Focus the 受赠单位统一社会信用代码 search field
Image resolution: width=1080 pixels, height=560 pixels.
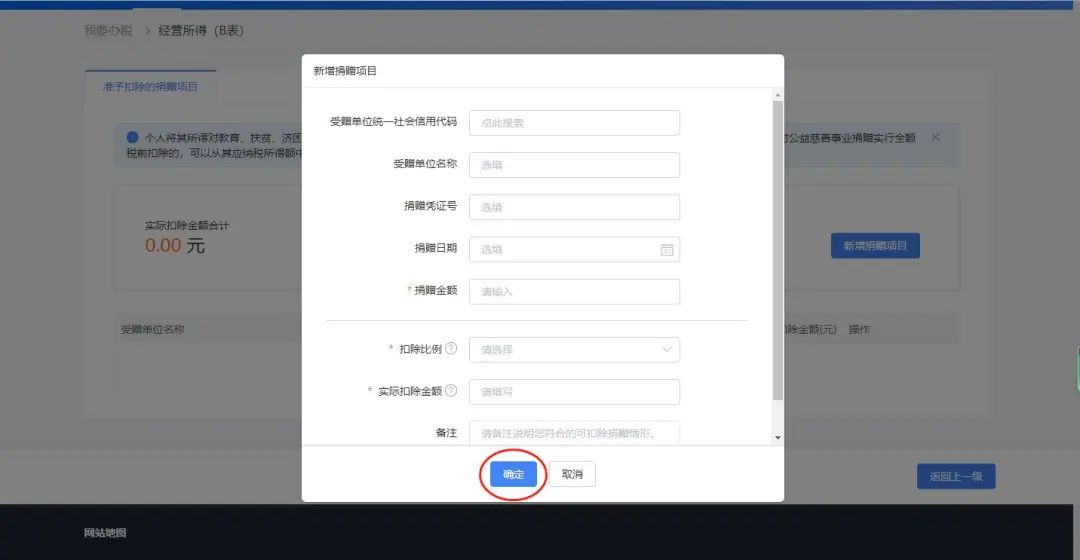pyautogui.click(x=574, y=123)
